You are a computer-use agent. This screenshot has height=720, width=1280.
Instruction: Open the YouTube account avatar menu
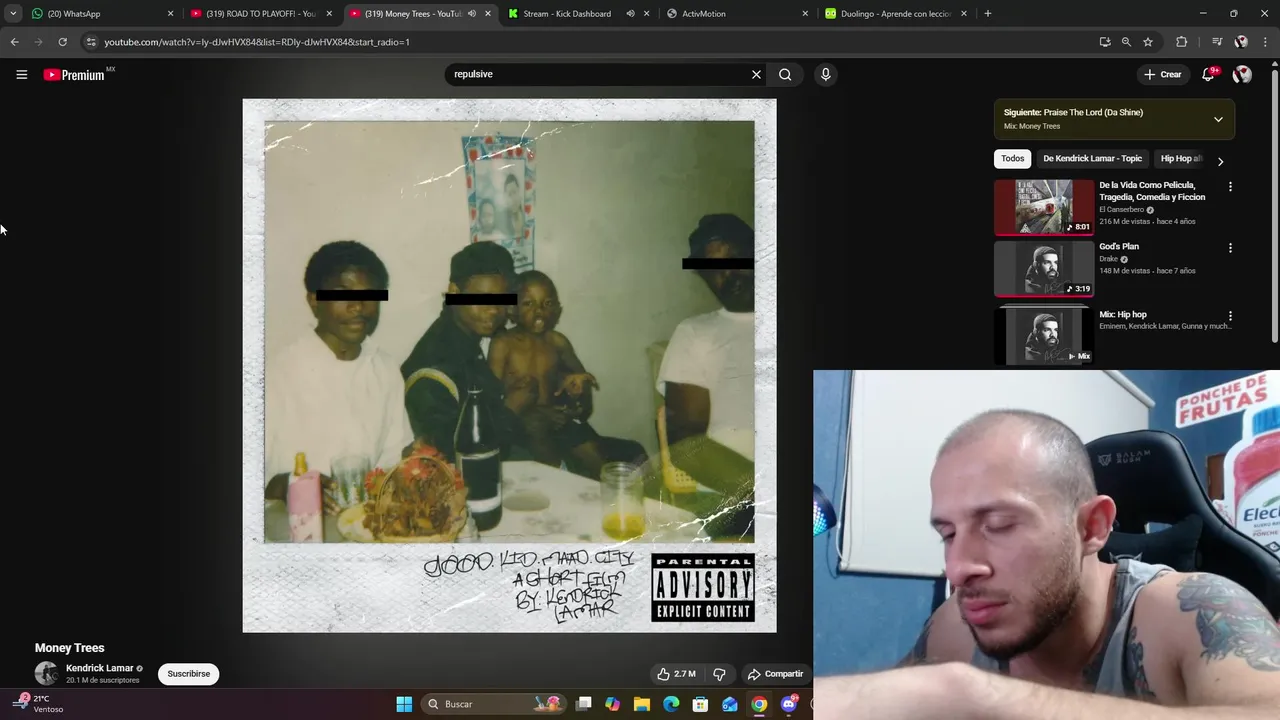[x=1242, y=74]
